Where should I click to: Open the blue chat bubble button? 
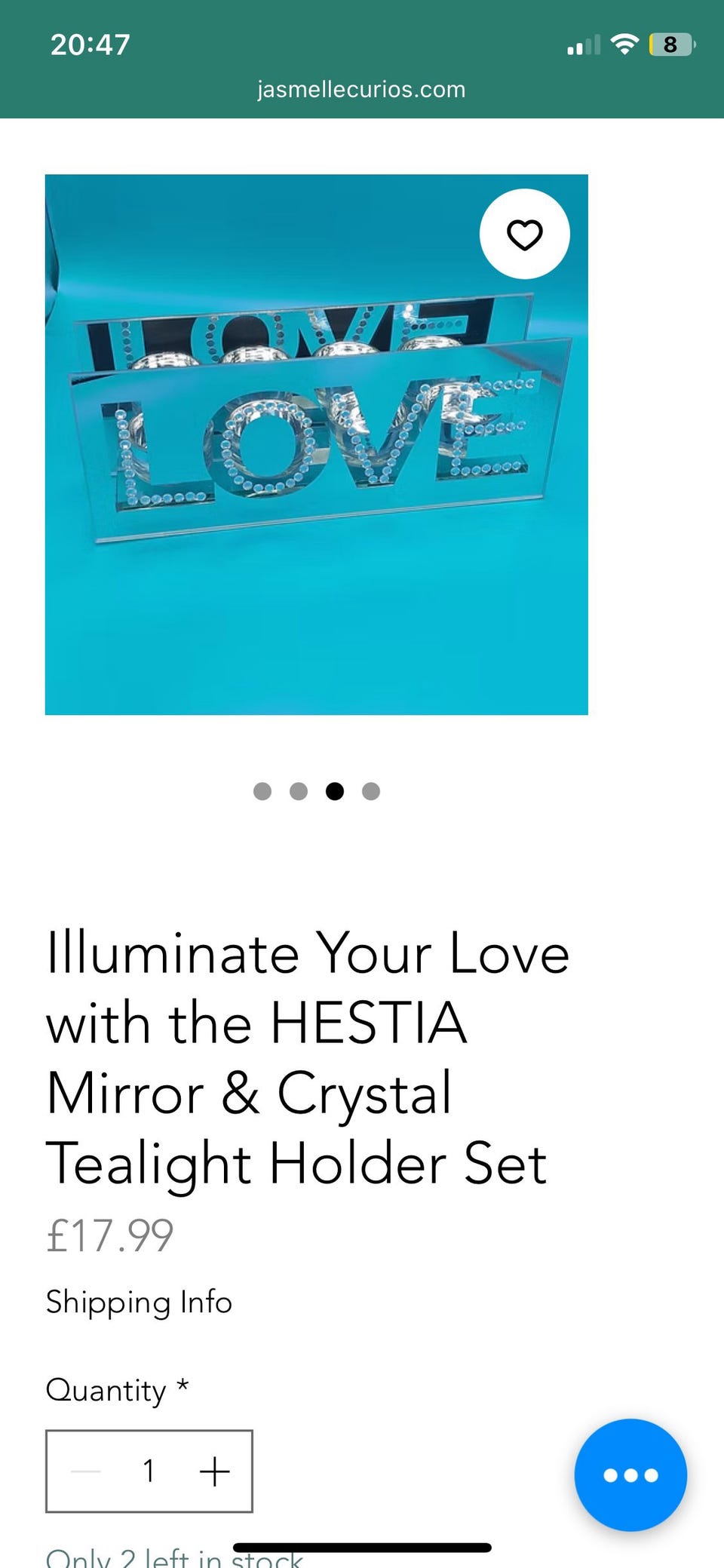tap(630, 1474)
